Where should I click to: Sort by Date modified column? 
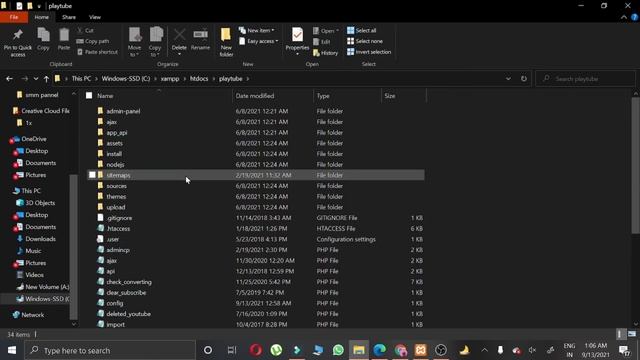(255, 96)
